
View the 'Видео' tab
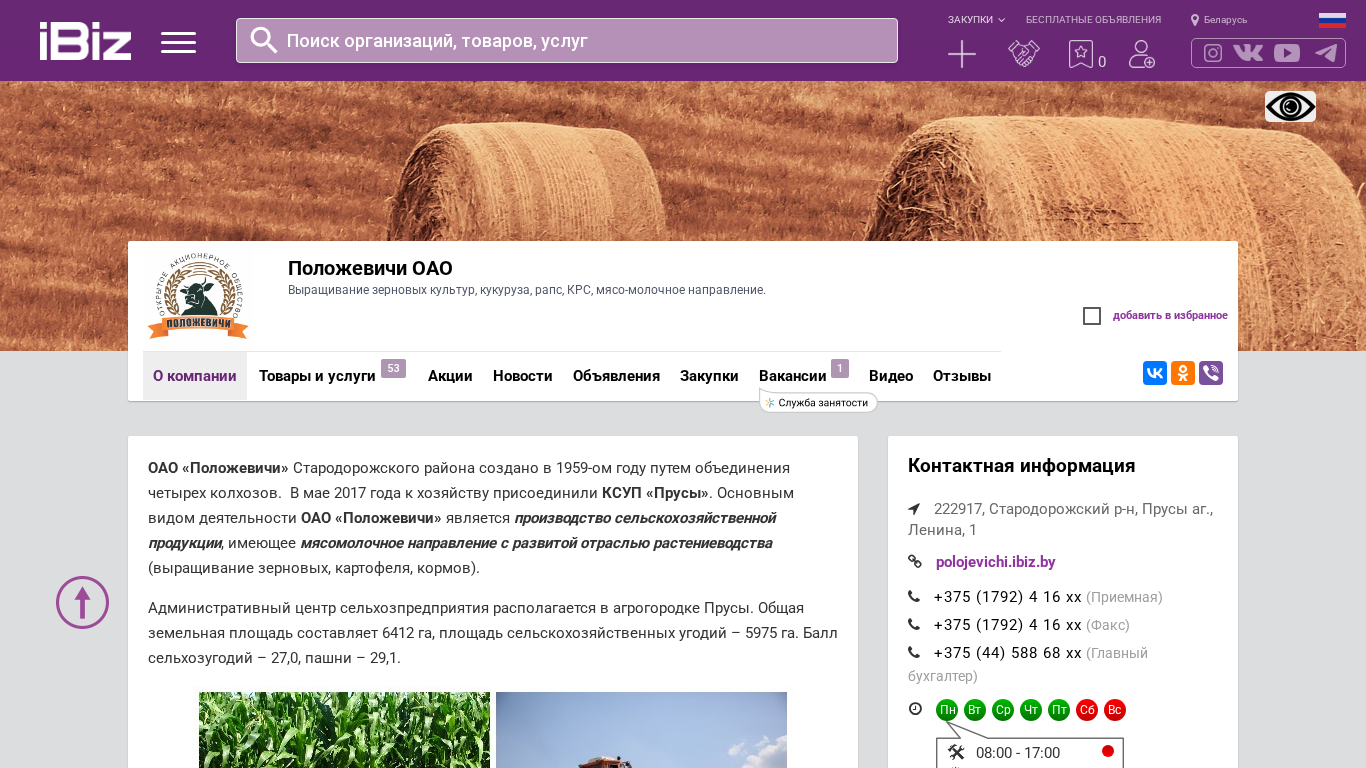[x=891, y=376]
